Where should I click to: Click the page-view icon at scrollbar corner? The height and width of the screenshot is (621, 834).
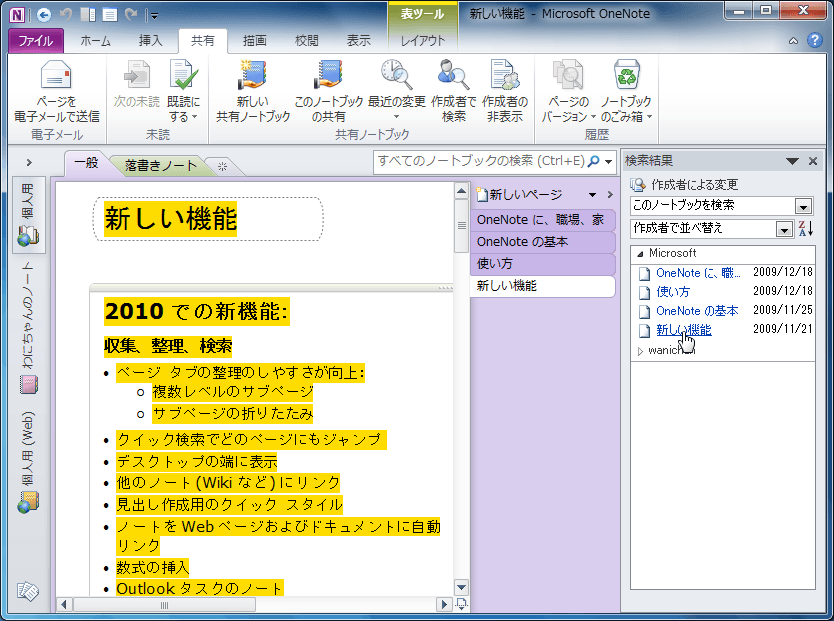click(461, 604)
